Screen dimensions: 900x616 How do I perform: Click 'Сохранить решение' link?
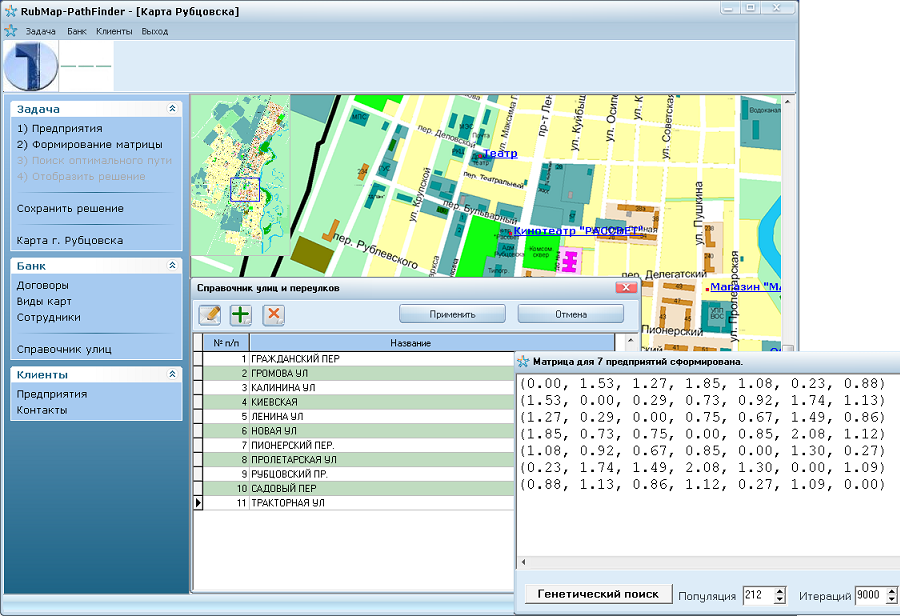click(x=70, y=208)
